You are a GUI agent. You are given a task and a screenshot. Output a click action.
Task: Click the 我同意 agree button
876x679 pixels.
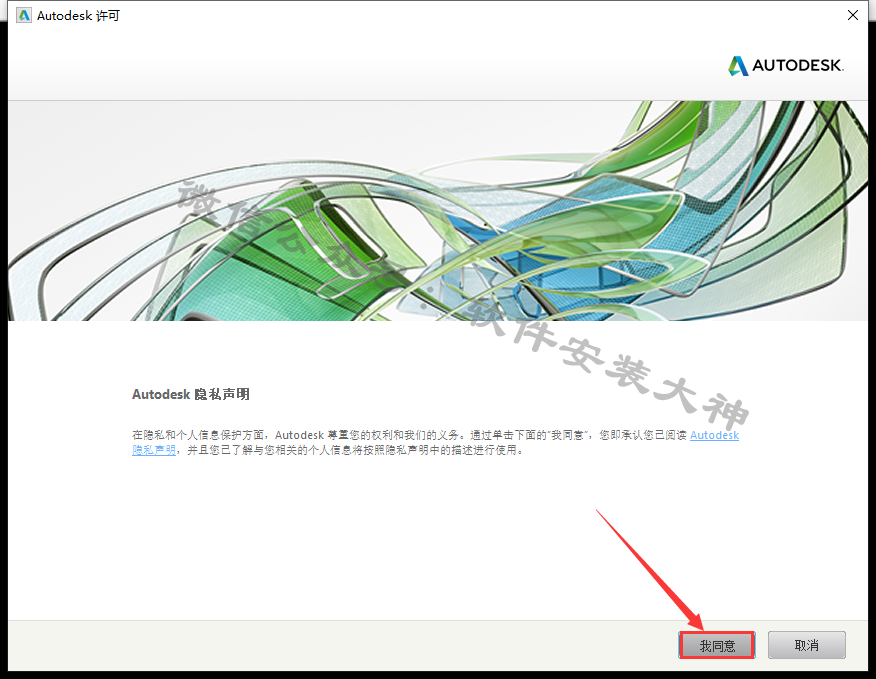(717, 645)
